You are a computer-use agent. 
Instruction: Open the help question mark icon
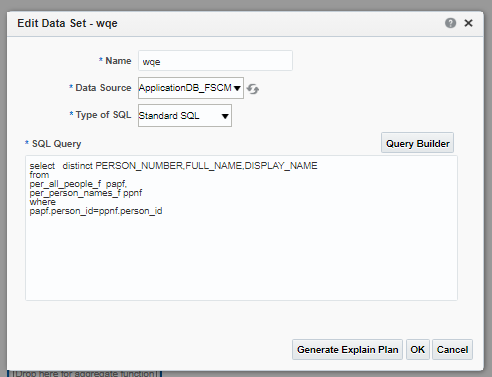(450, 23)
